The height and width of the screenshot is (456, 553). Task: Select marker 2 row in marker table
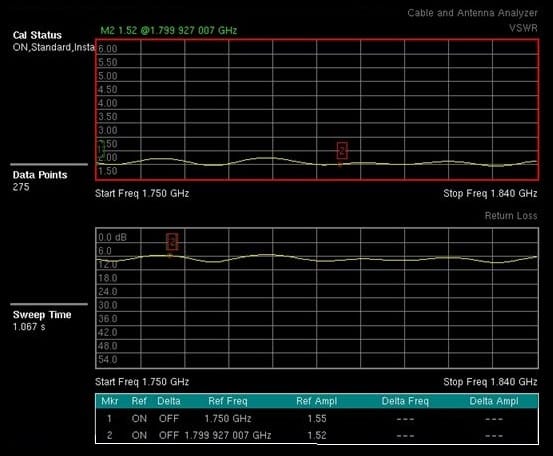click(x=317, y=435)
